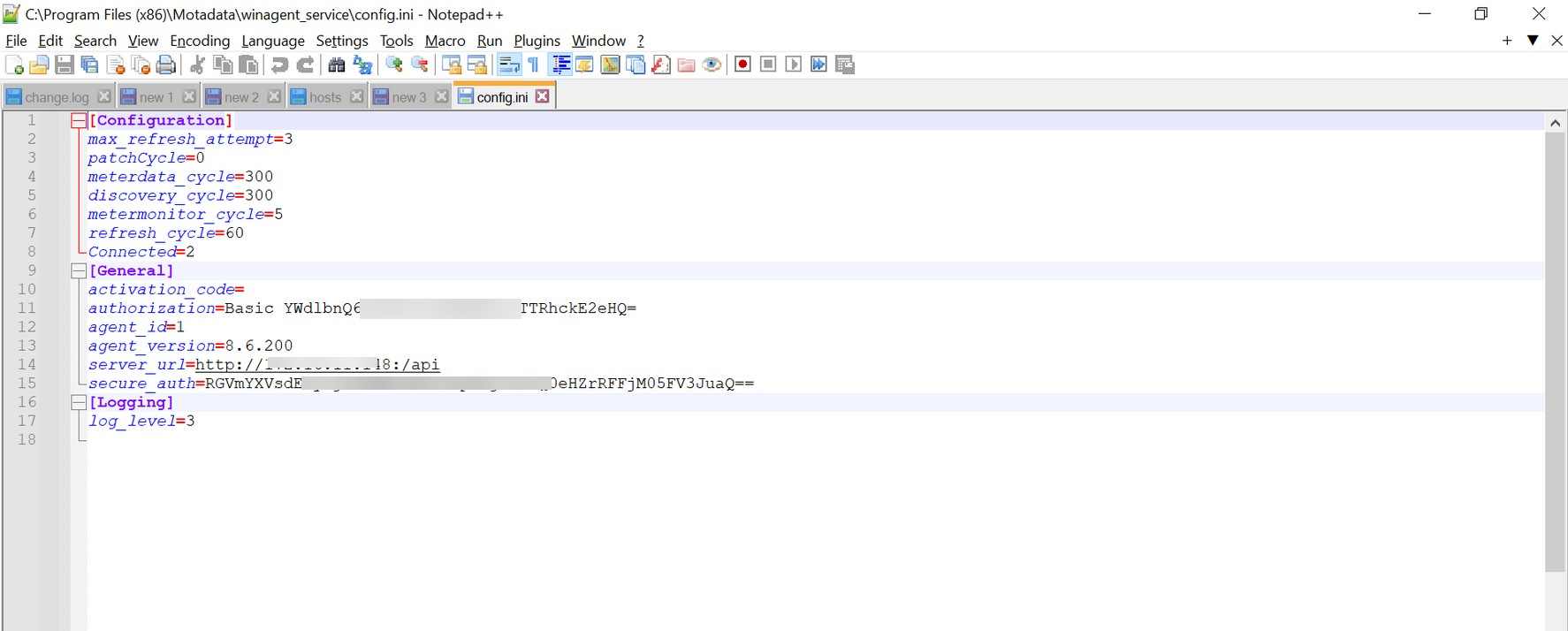Toggle word wrap in the toolbar
The image size is (1568, 631).
click(509, 65)
